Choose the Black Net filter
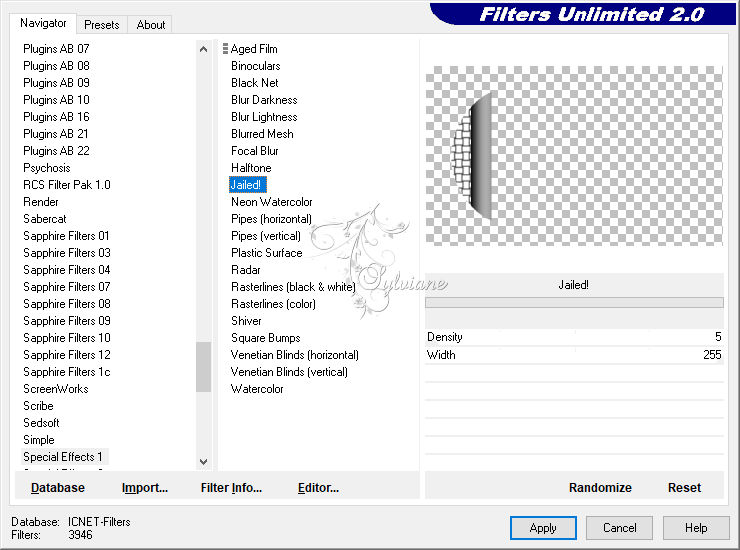 [255, 83]
